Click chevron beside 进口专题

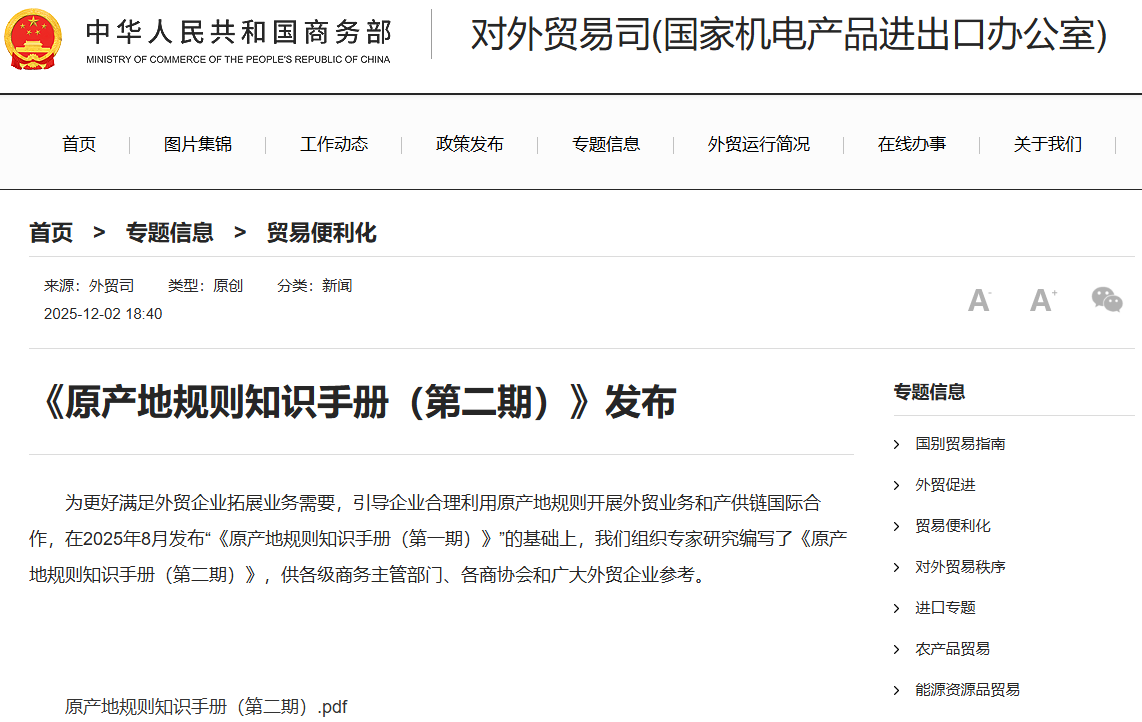click(897, 608)
